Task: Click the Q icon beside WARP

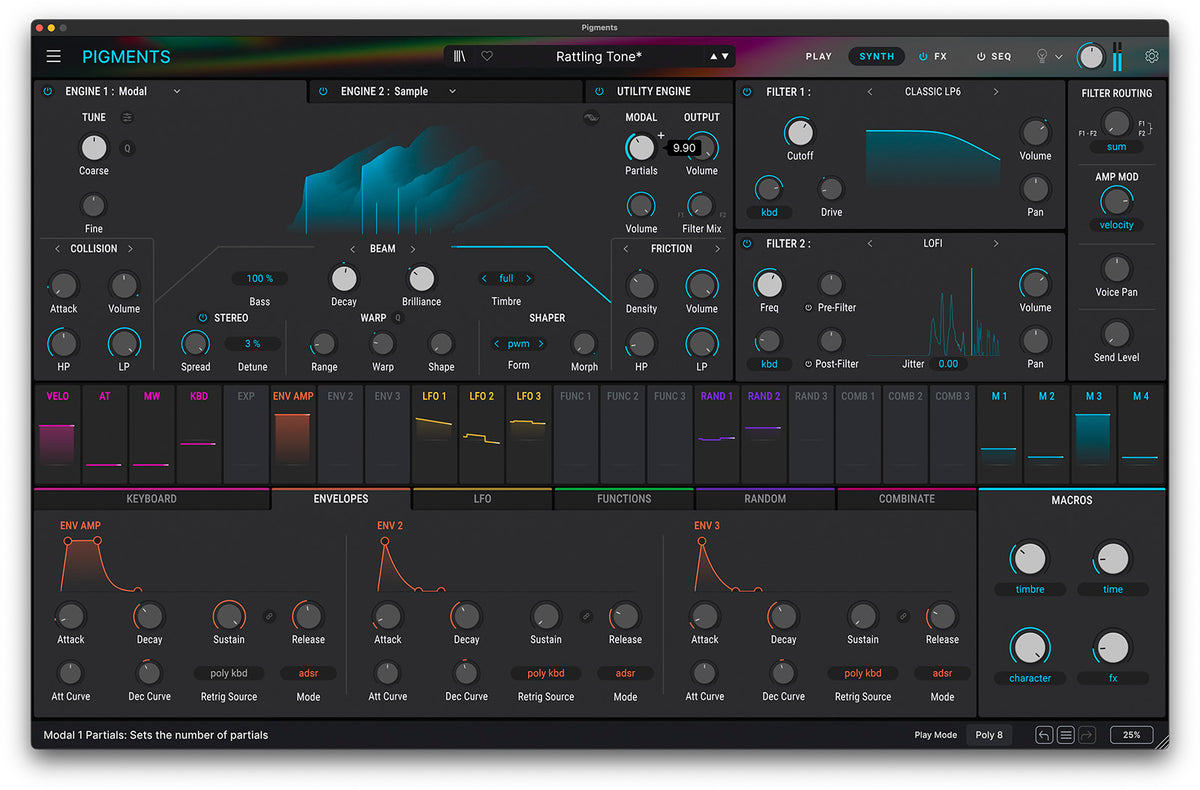Action: [398, 318]
